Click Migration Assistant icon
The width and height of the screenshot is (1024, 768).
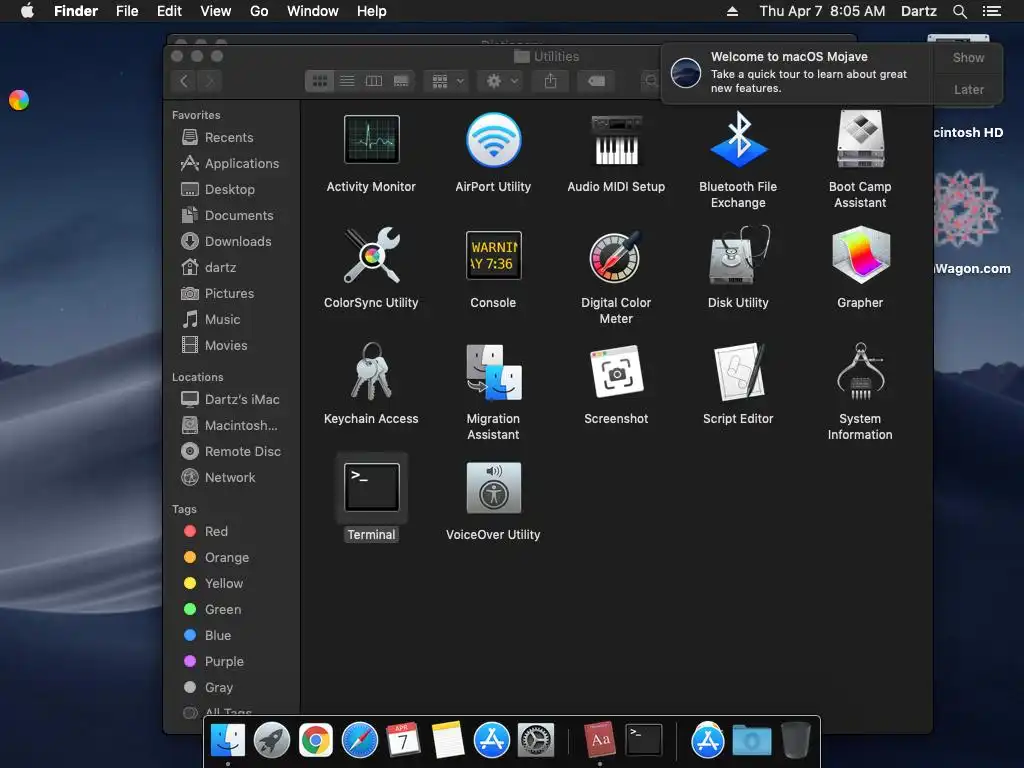(494, 372)
